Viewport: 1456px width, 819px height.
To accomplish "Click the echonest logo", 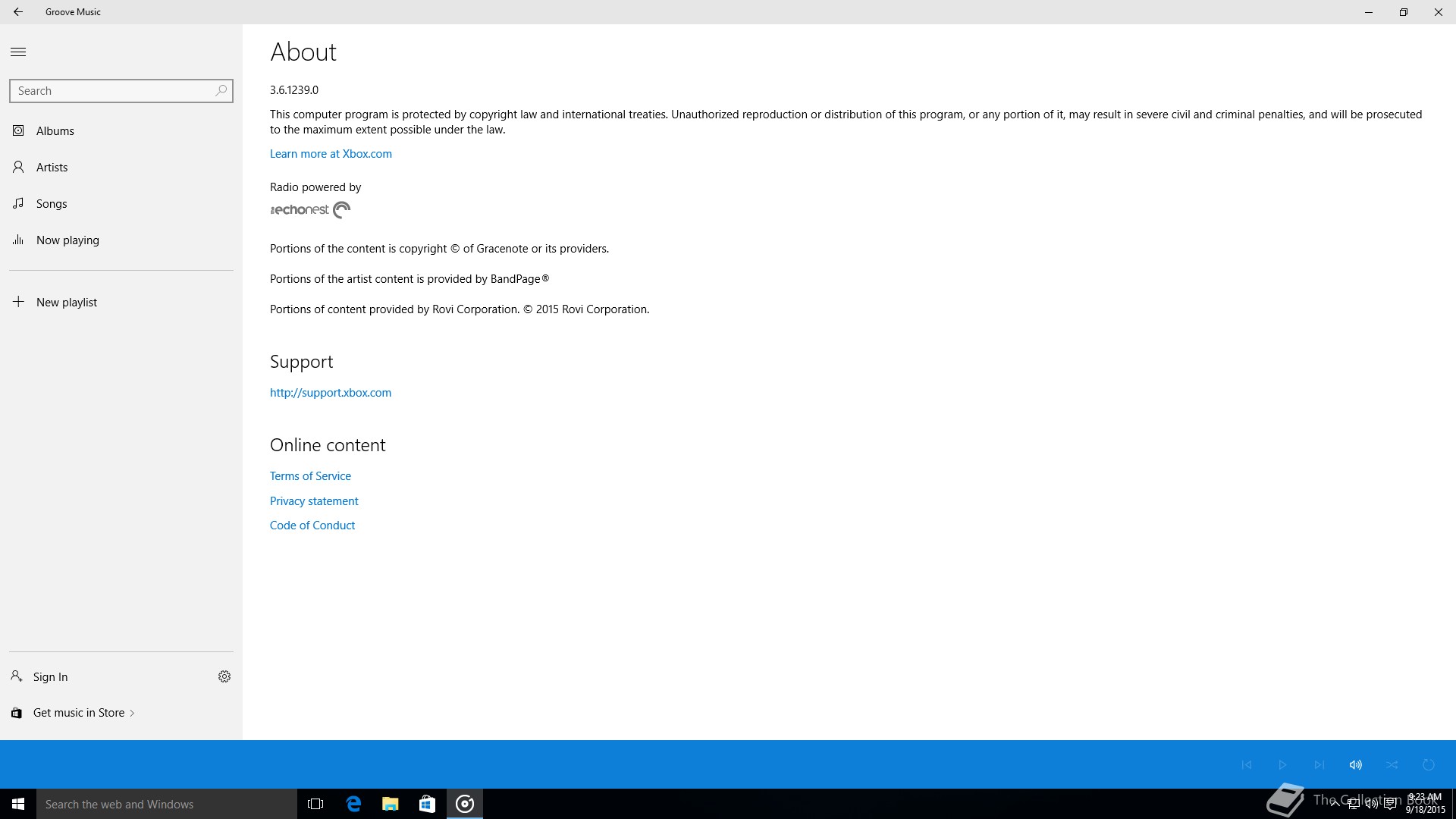I will tap(310, 210).
